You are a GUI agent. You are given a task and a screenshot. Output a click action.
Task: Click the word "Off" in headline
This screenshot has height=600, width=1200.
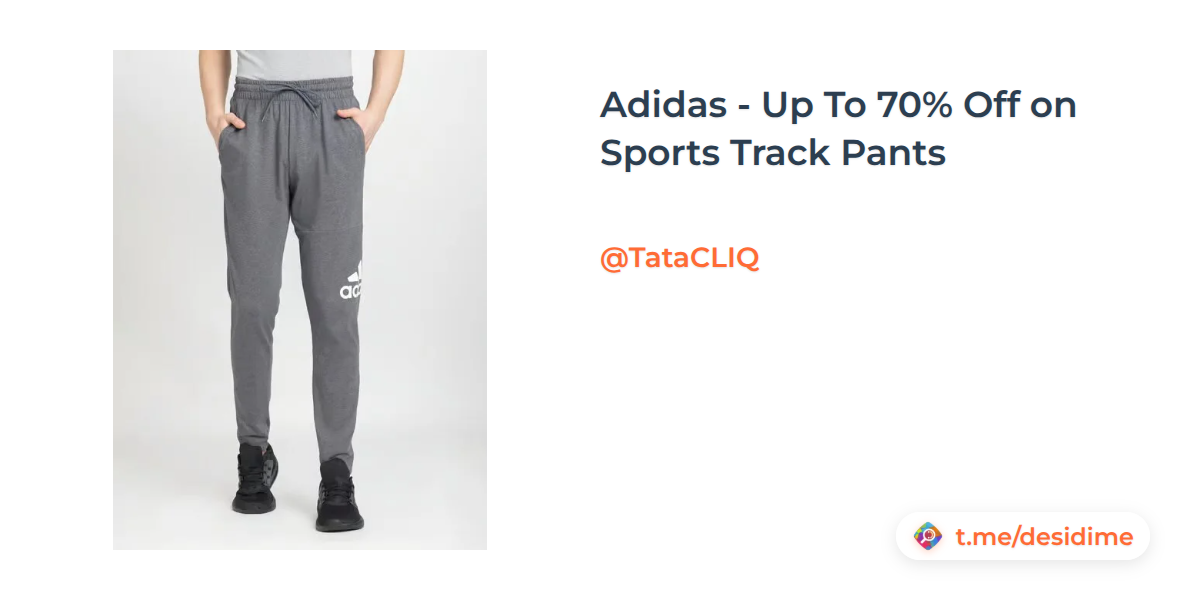[992, 104]
